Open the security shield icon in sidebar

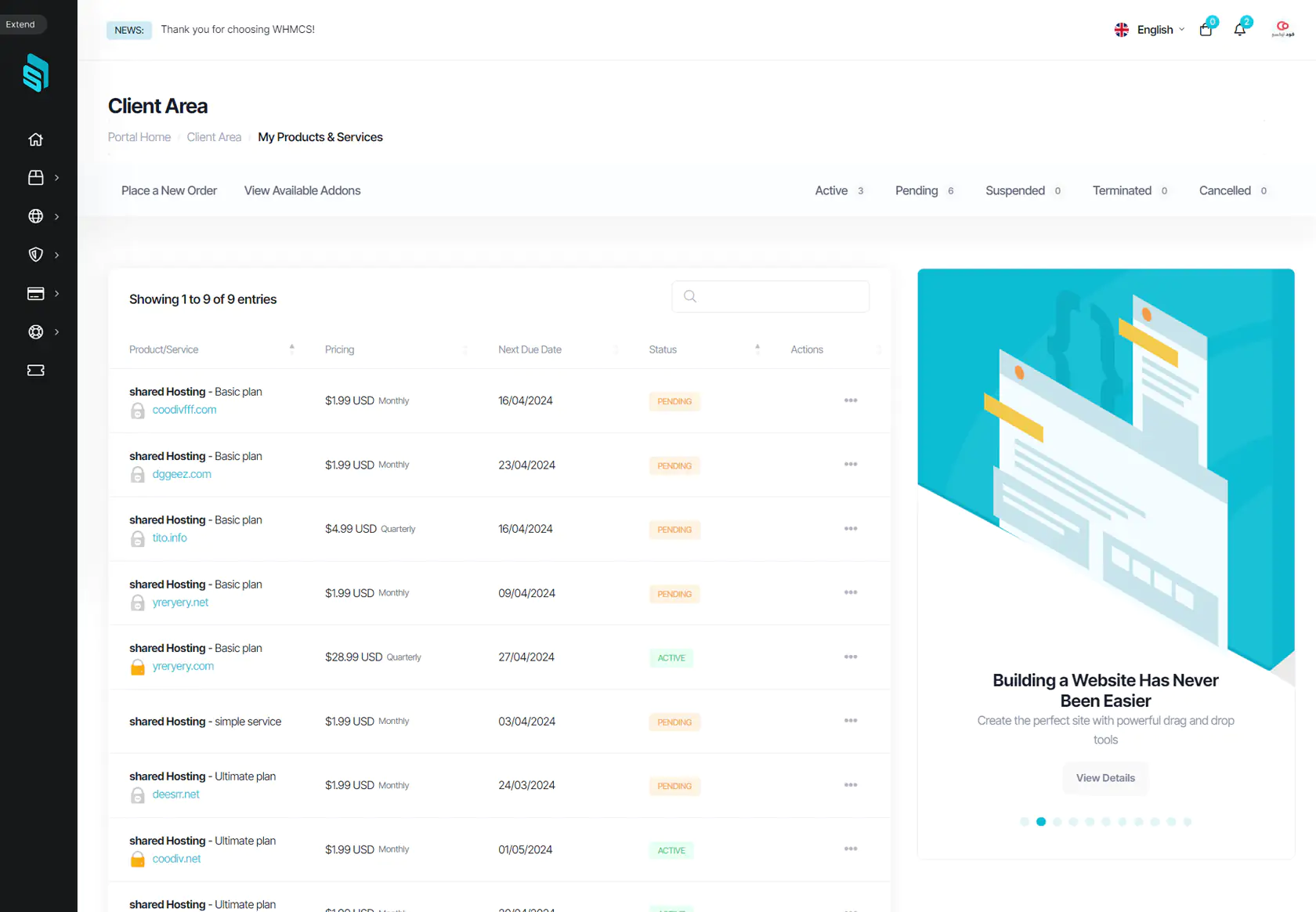pos(35,255)
